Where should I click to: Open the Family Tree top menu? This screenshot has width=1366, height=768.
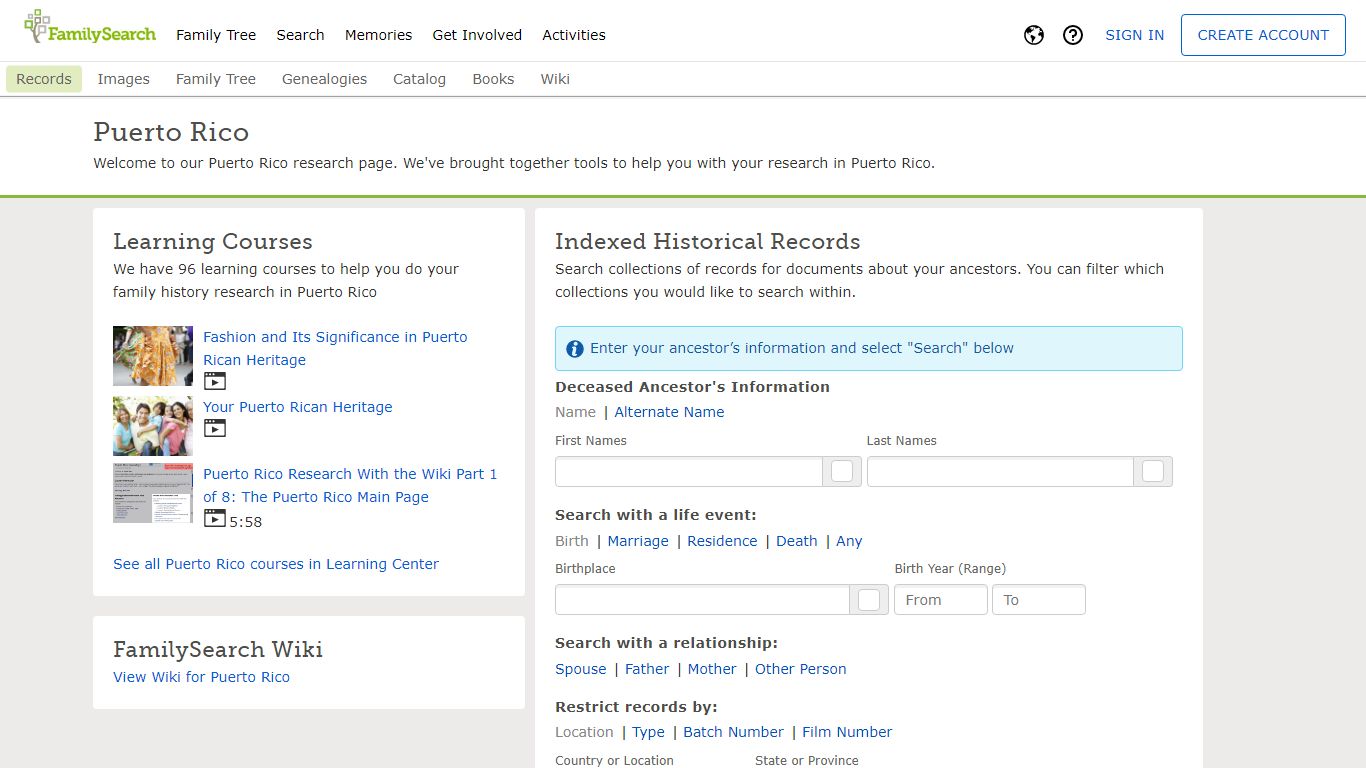pyautogui.click(x=216, y=35)
